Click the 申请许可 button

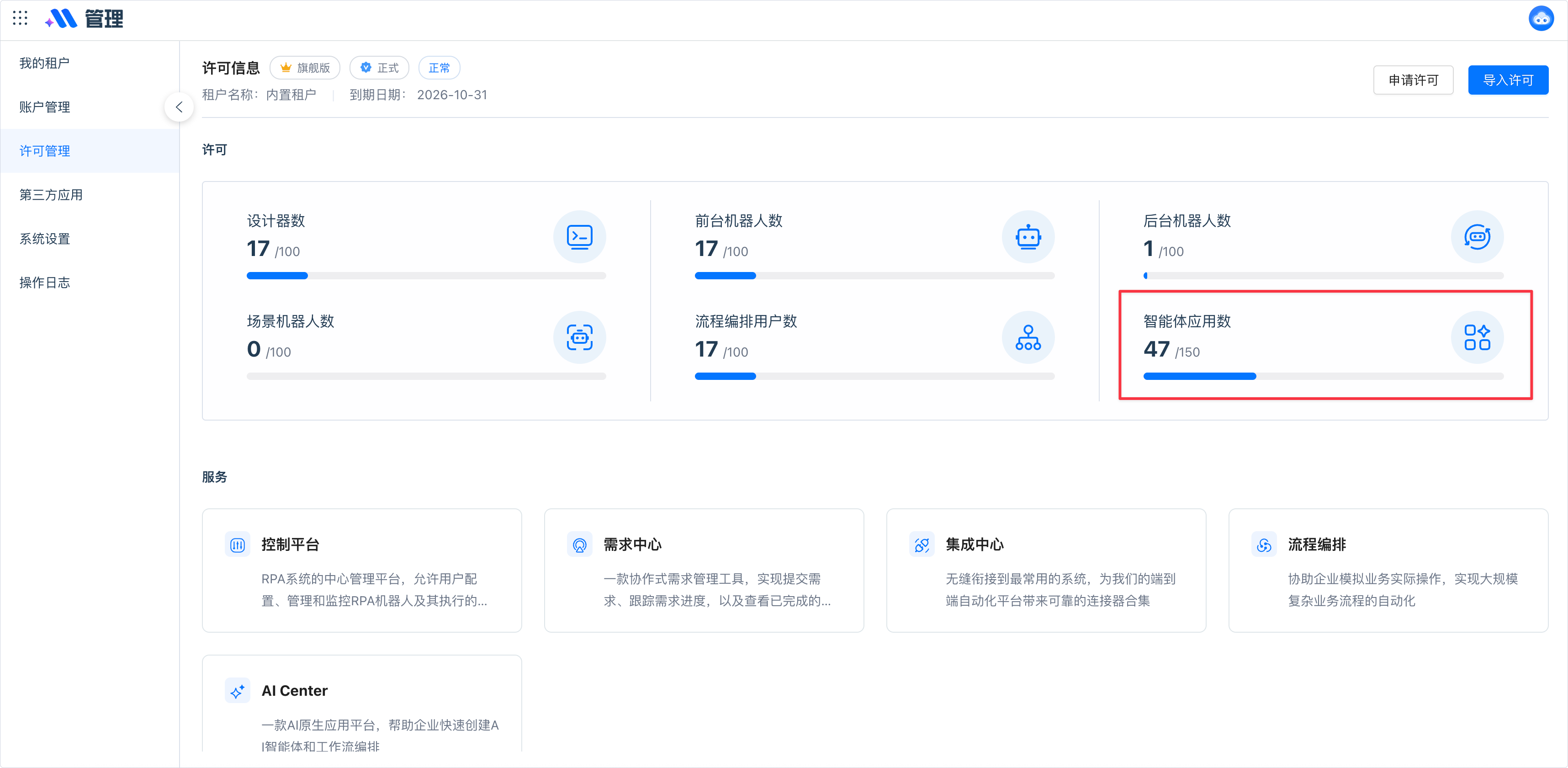point(1414,80)
